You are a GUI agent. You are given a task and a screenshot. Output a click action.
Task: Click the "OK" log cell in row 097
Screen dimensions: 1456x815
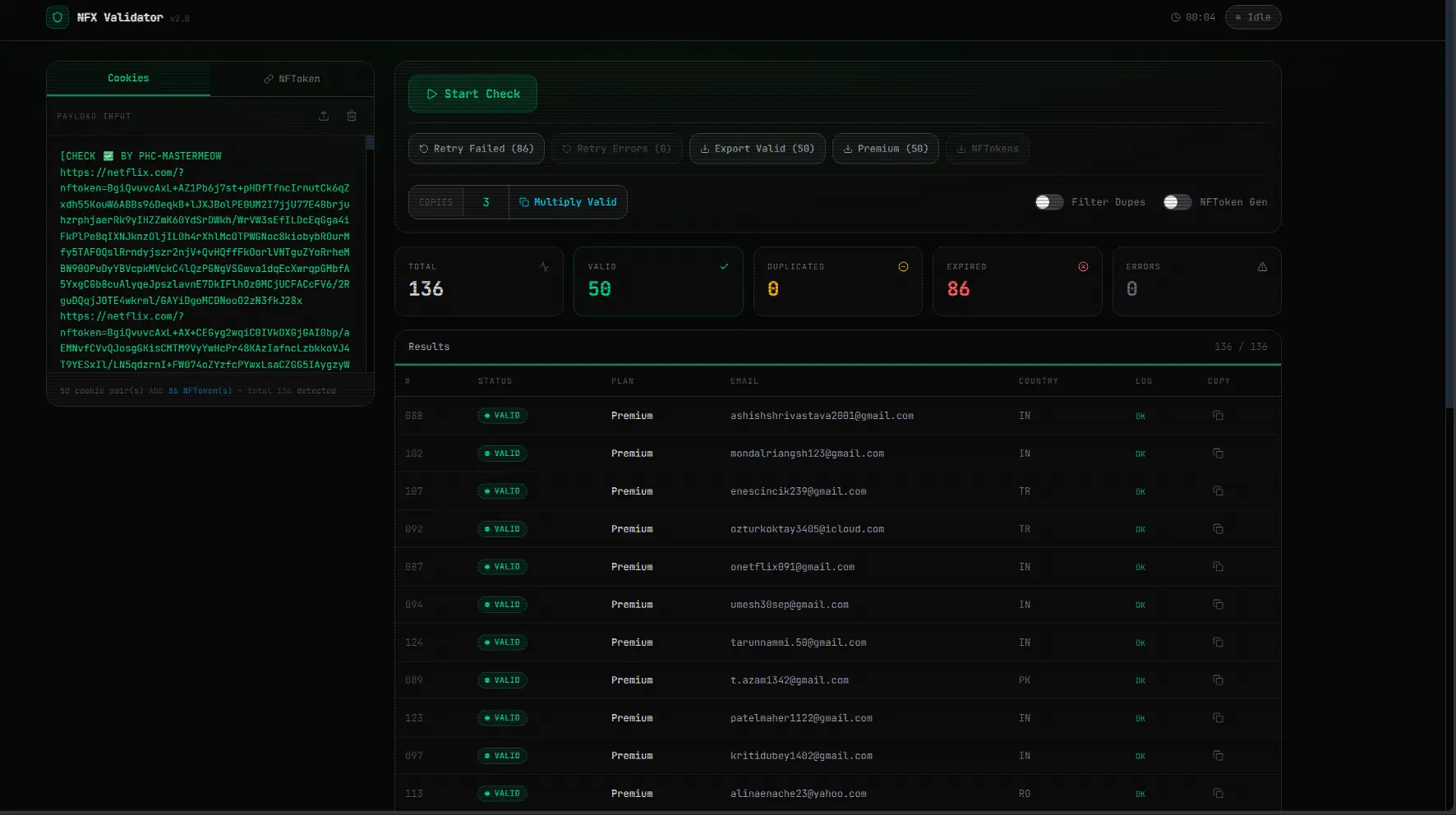[1140, 757]
